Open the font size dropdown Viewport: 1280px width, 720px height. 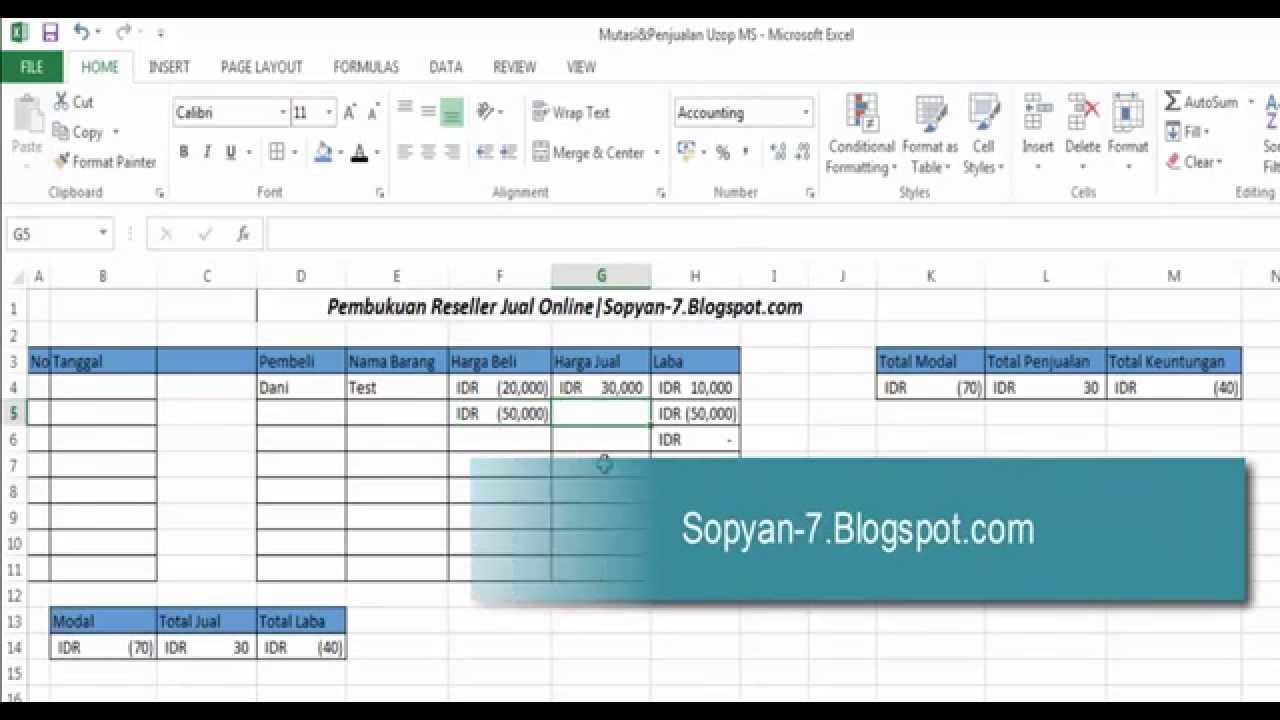329,113
